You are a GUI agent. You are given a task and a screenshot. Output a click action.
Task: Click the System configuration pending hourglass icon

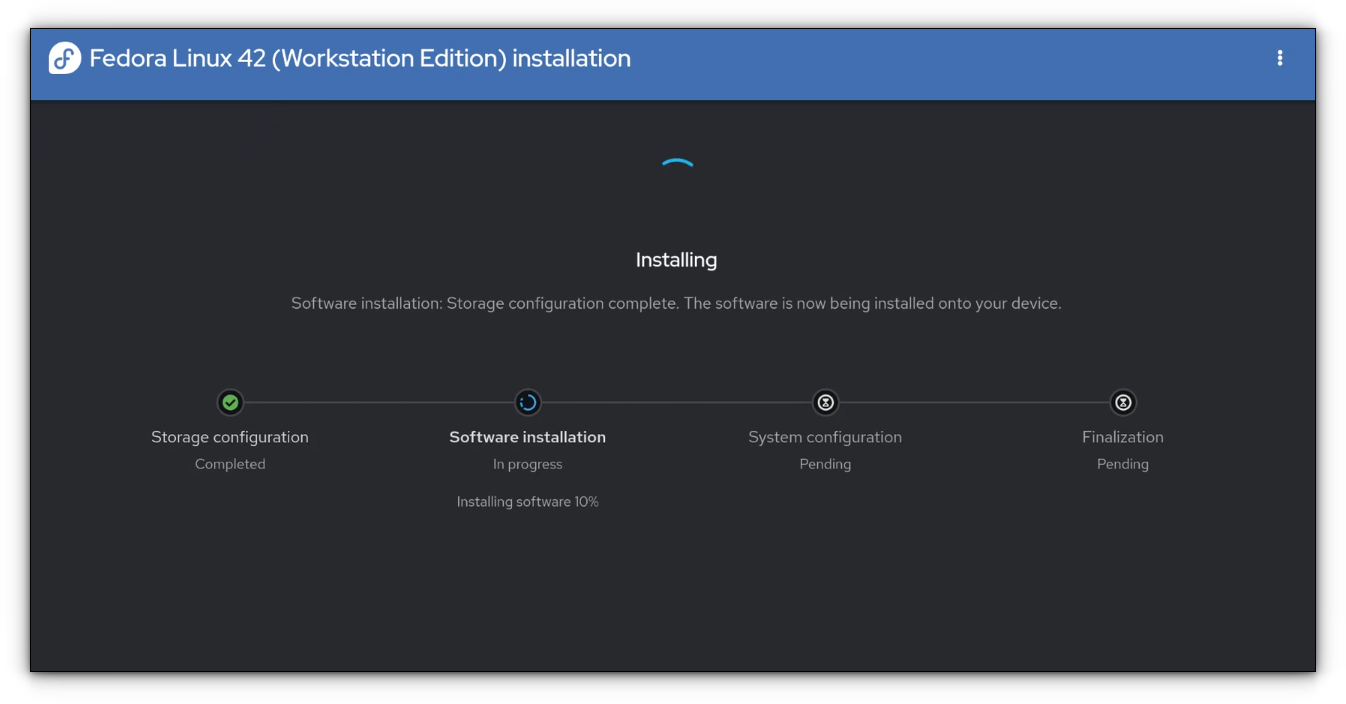(825, 403)
